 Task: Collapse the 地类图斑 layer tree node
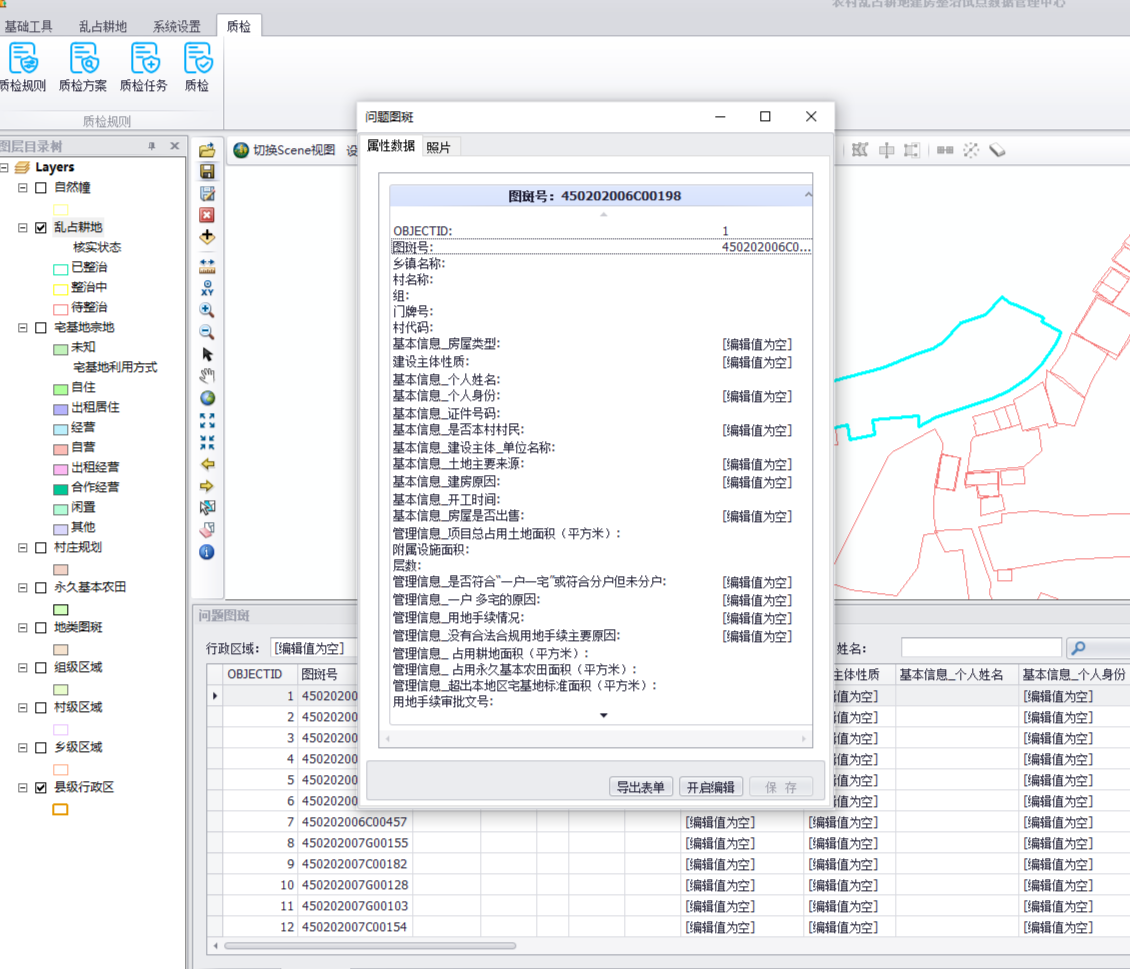point(22,628)
